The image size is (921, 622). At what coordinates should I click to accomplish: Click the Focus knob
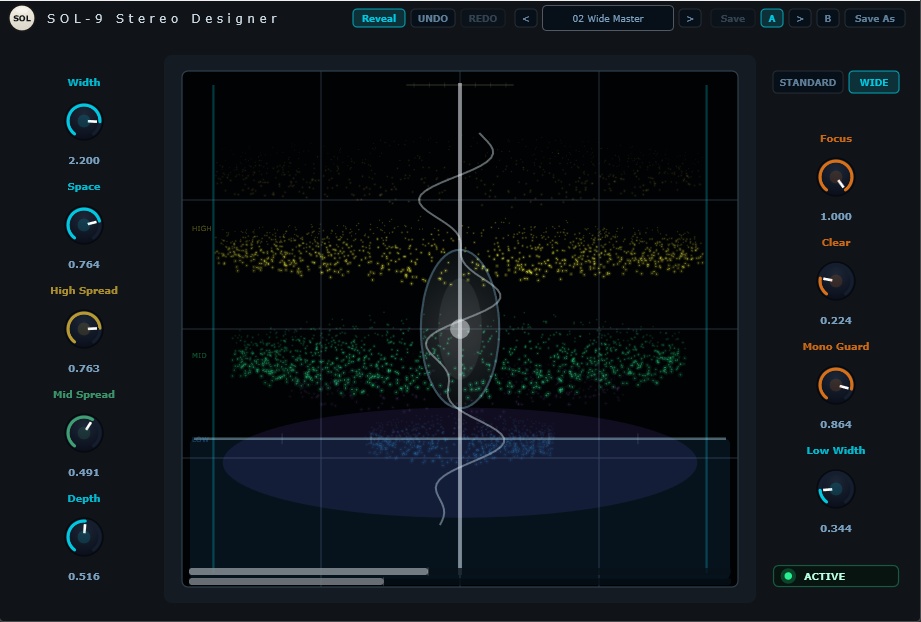click(836, 177)
